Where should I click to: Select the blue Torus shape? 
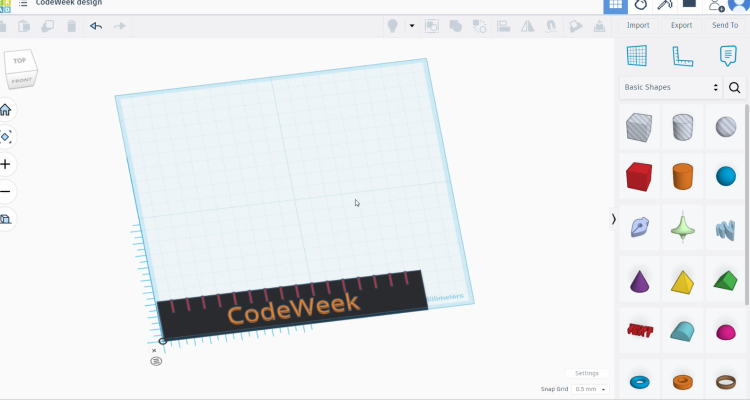(639, 382)
